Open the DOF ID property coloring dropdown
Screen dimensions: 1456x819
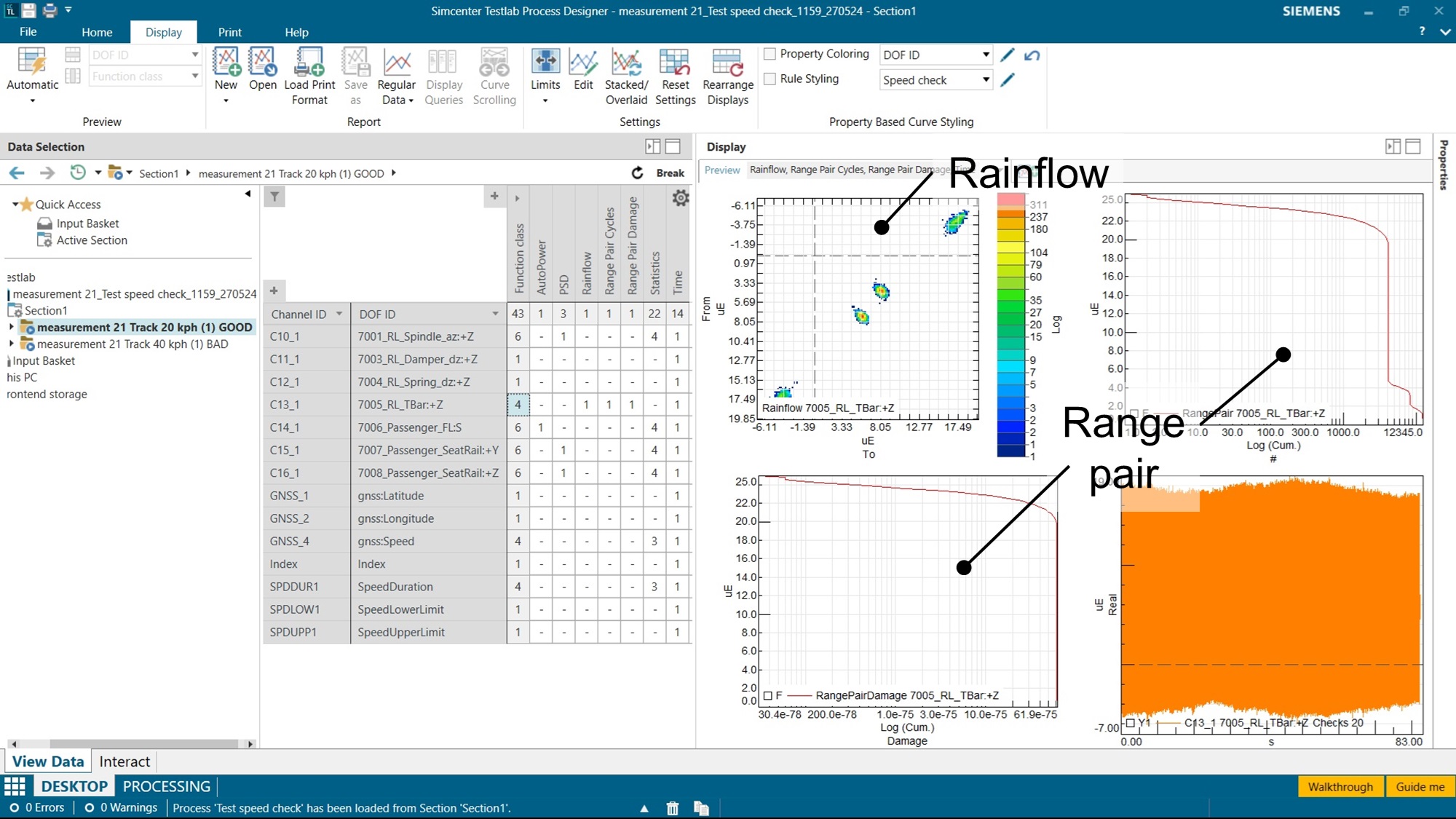pyautogui.click(x=986, y=55)
